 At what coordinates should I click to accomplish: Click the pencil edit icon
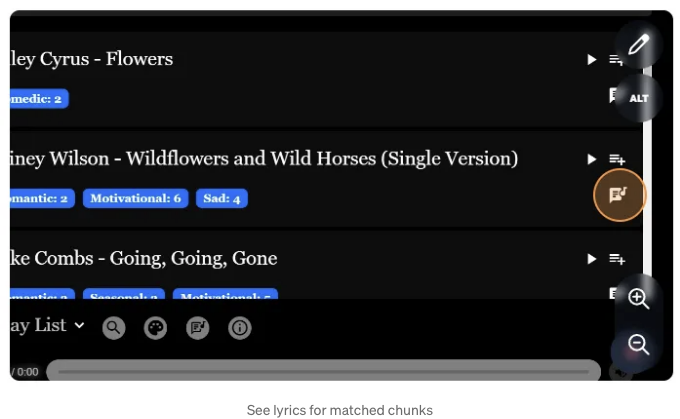(x=639, y=44)
